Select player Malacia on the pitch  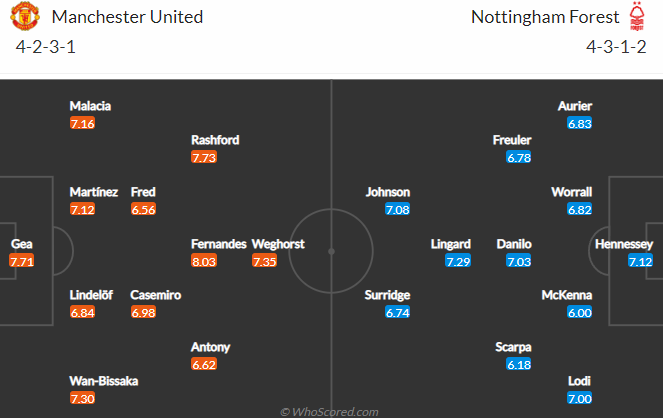[90, 106]
